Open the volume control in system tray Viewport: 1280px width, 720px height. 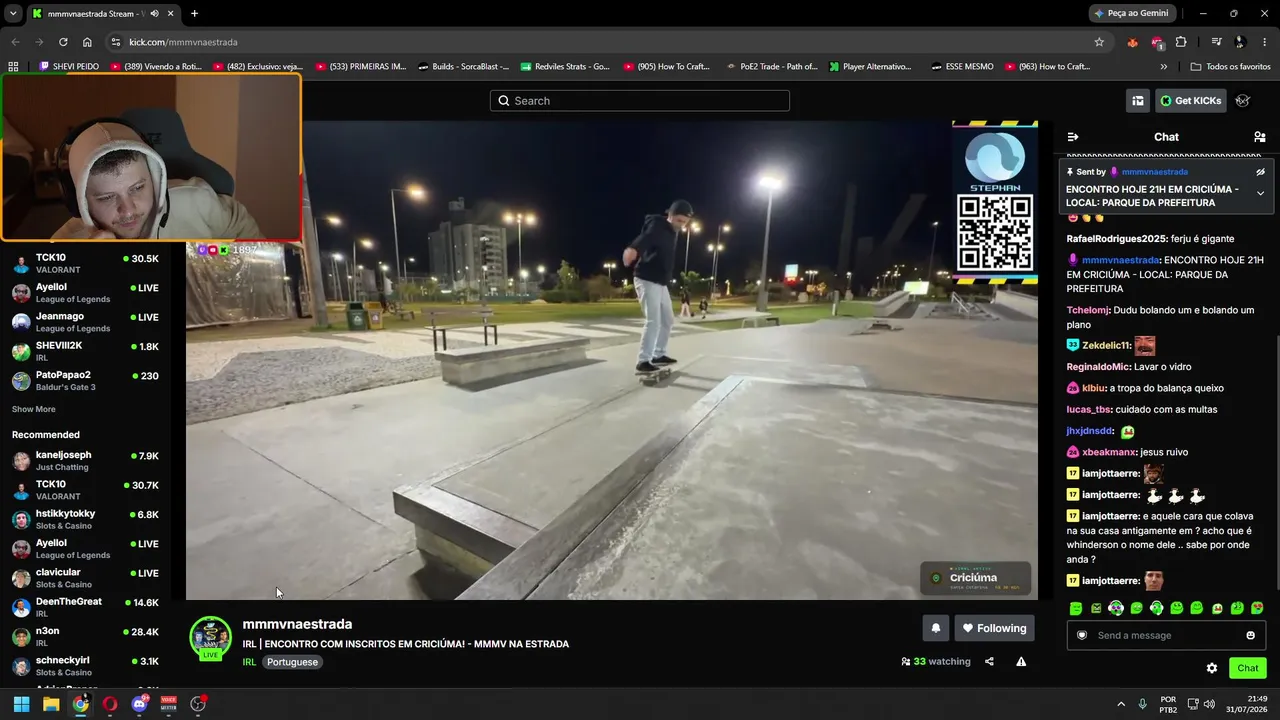(x=1209, y=704)
